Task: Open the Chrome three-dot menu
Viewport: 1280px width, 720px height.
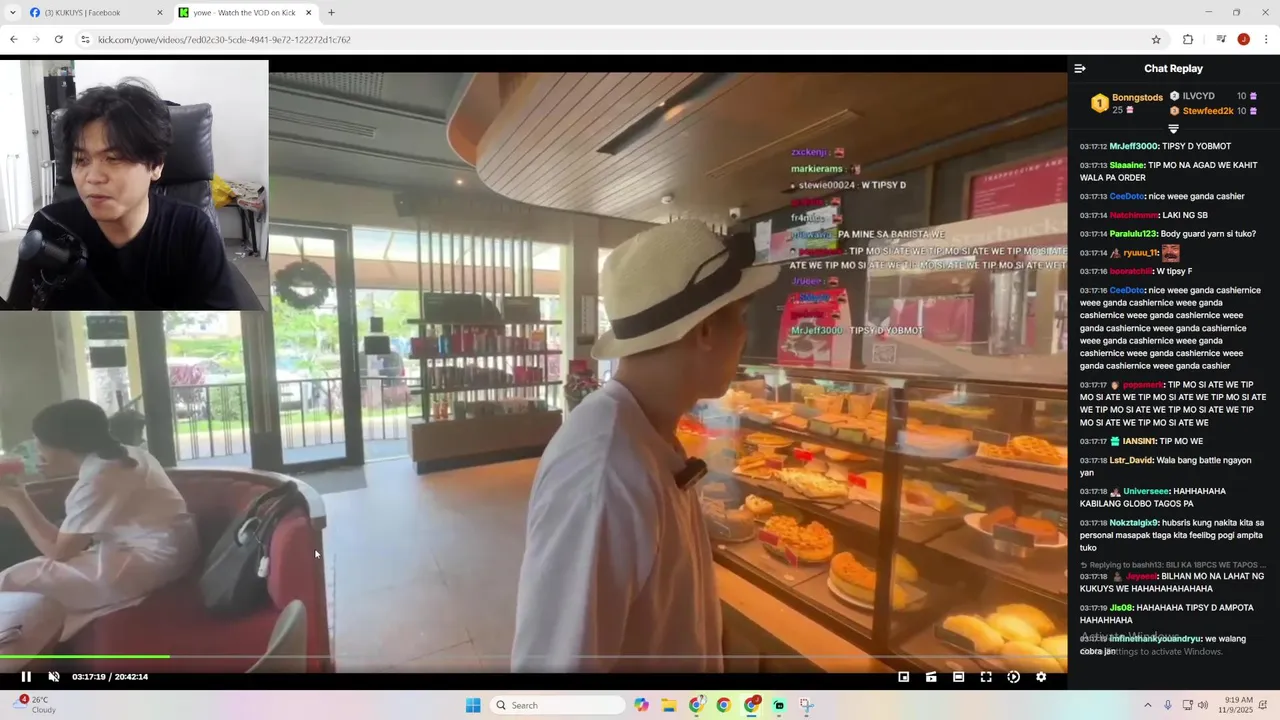Action: (1266, 40)
